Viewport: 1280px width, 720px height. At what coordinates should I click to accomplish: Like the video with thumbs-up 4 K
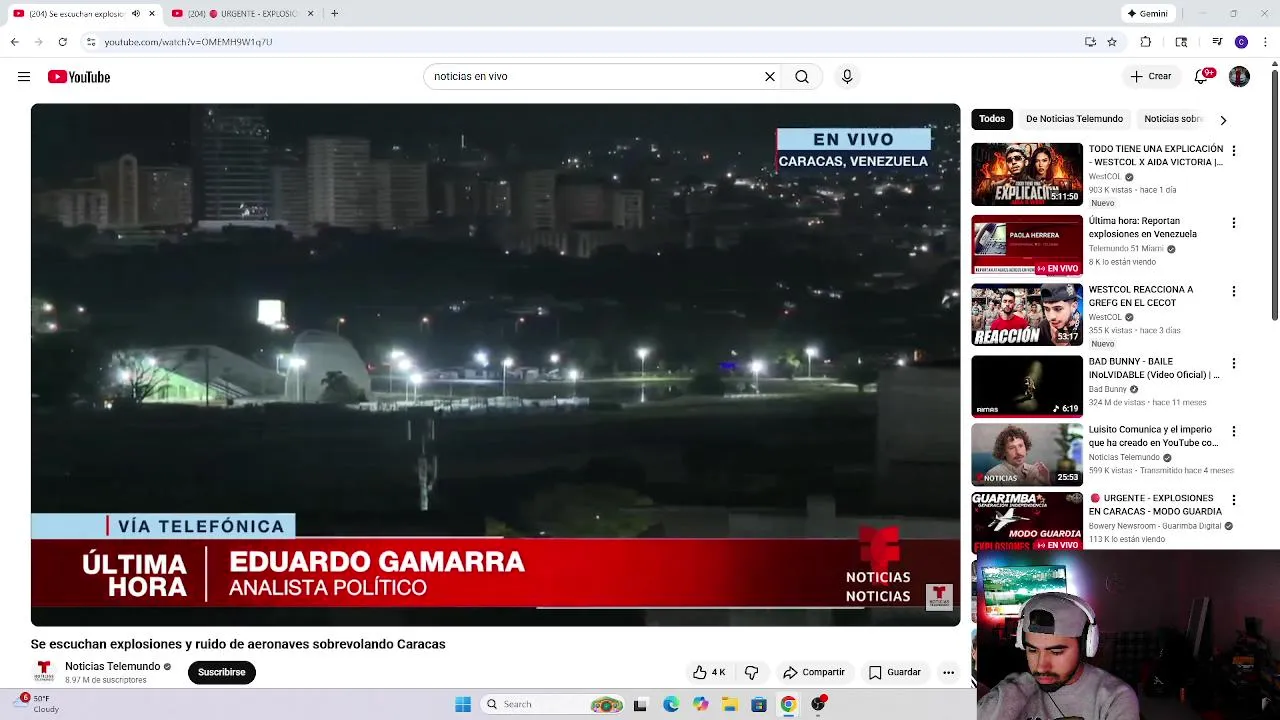709,672
